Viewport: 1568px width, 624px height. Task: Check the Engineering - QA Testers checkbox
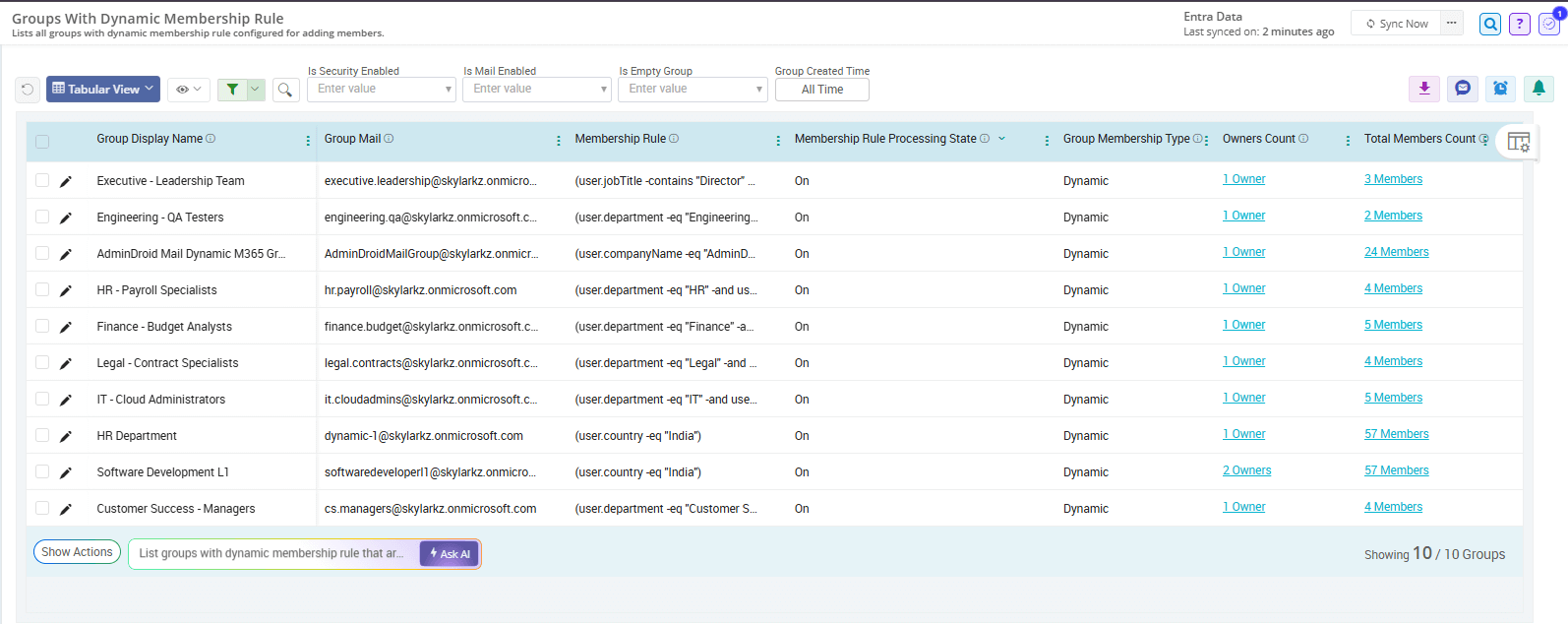pos(42,217)
